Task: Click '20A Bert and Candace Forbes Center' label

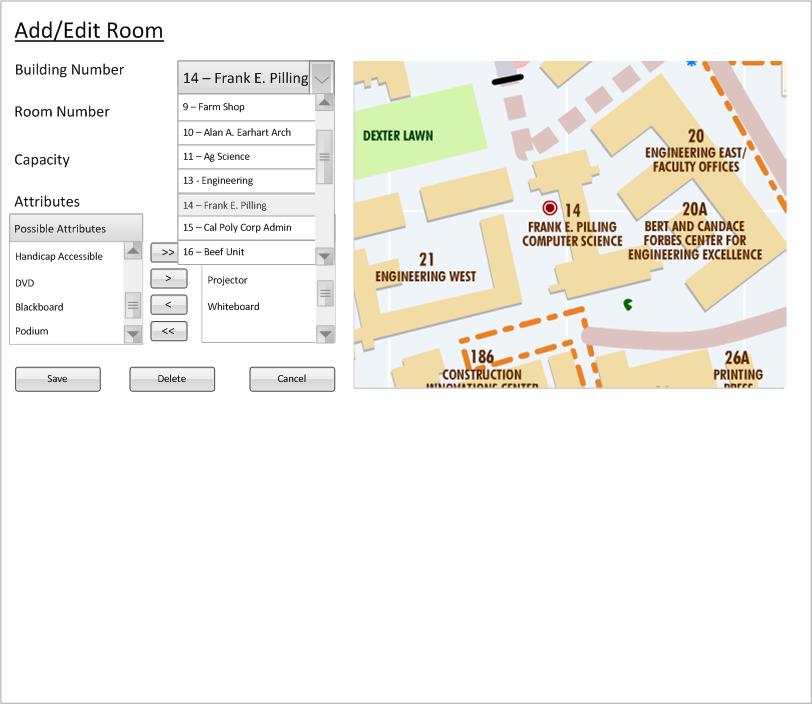Action: [695, 232]
